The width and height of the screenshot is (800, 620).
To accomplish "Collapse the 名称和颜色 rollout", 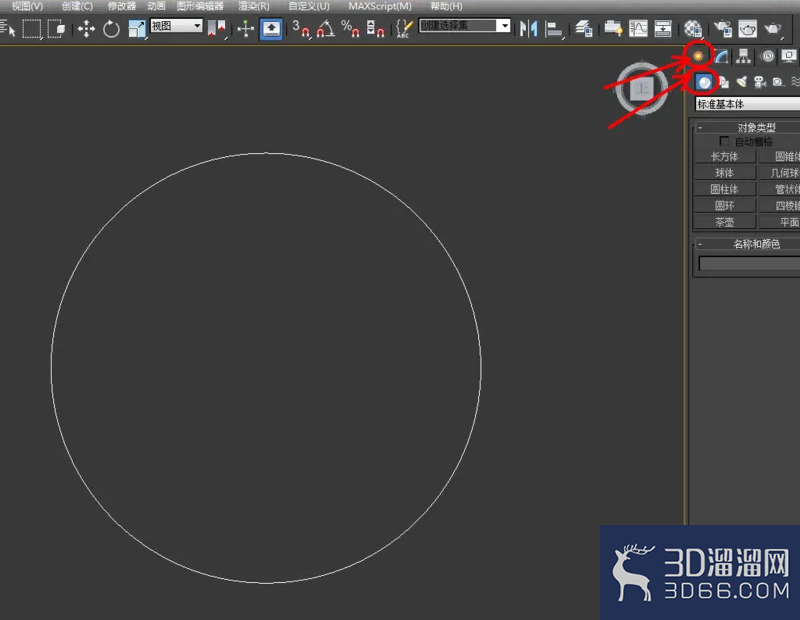I will [750, 244].
